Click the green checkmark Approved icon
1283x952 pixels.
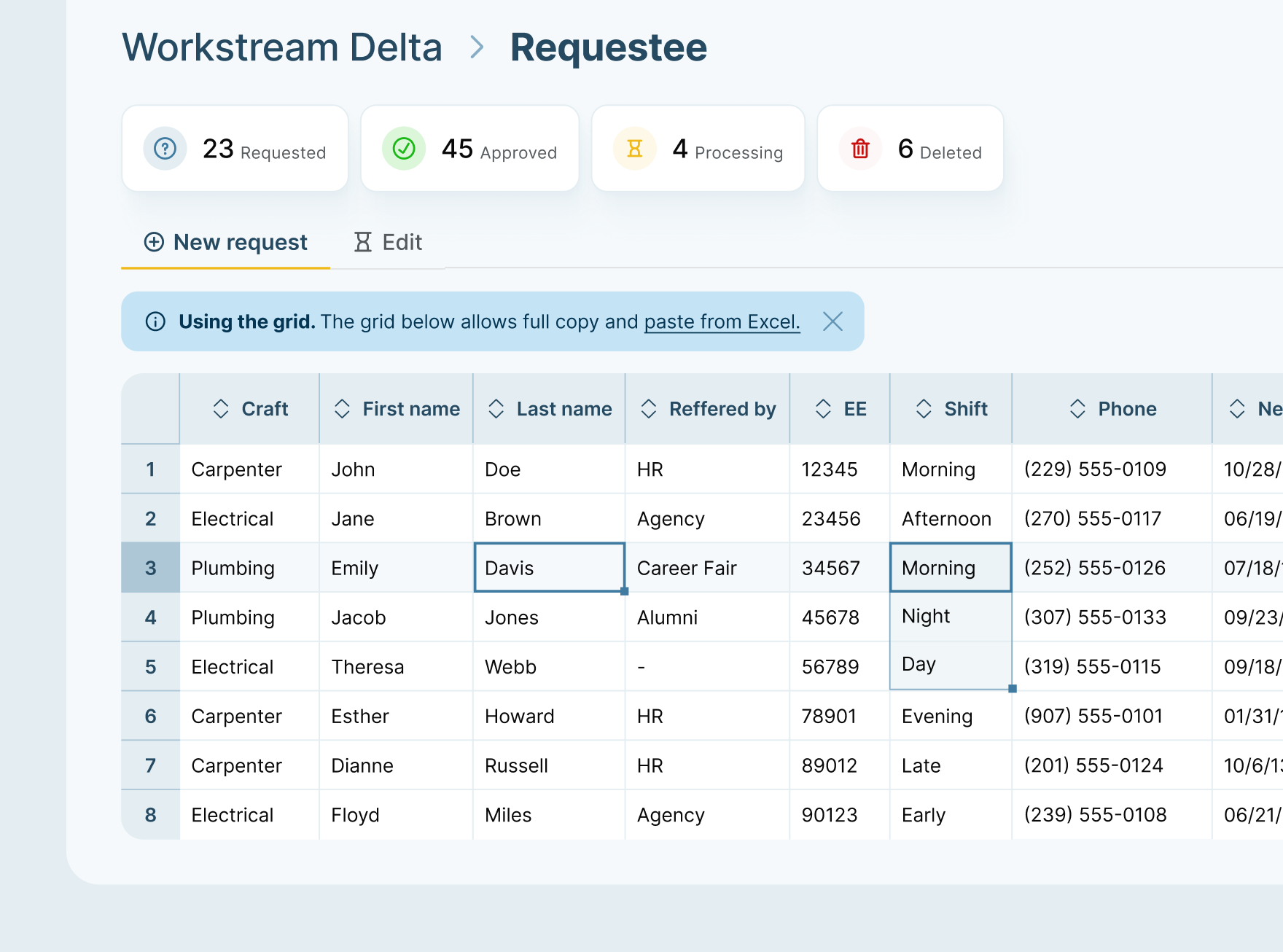[404, 149]
